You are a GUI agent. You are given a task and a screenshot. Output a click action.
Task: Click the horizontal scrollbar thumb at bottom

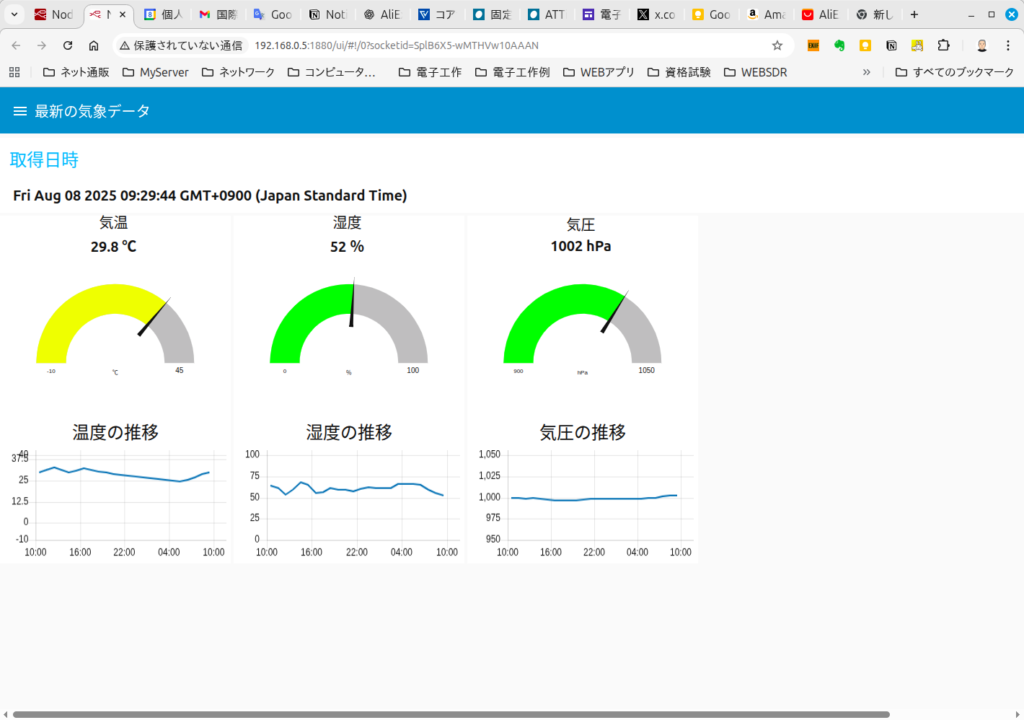click(x=451, y=714)
